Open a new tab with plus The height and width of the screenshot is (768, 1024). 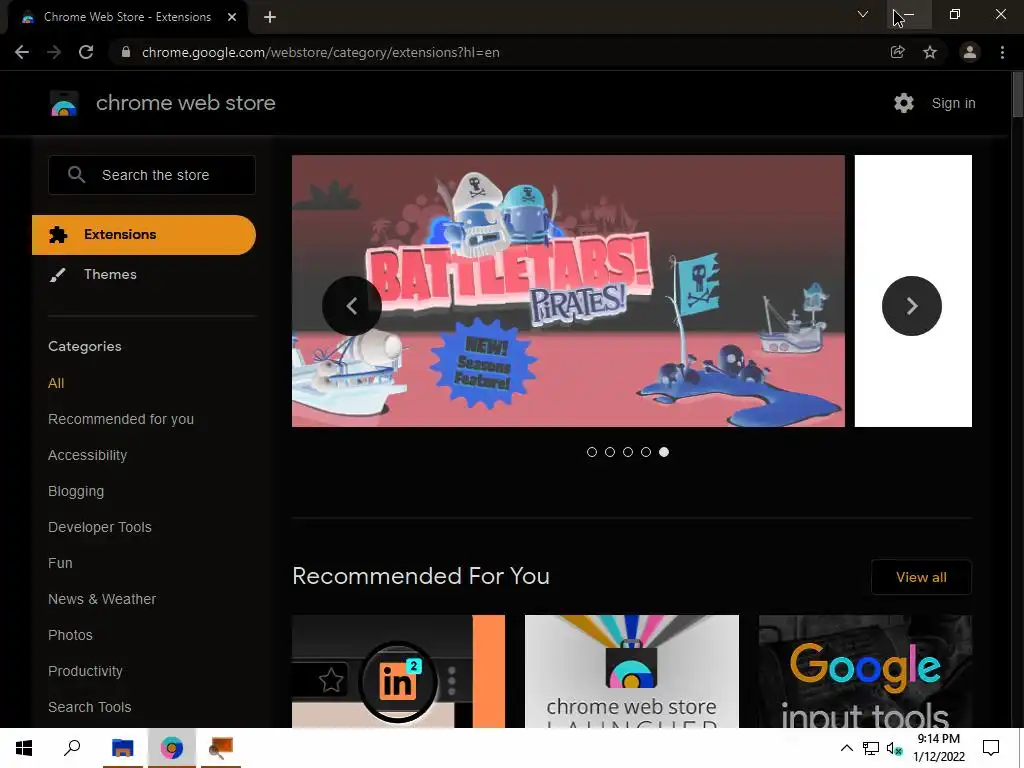(x=270, y=17)
